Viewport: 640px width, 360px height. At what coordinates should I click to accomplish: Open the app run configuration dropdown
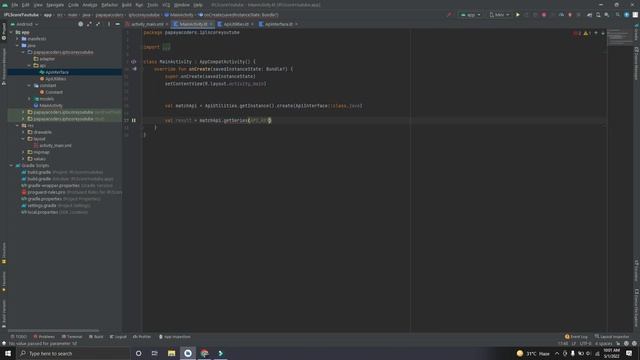point(471,15)
